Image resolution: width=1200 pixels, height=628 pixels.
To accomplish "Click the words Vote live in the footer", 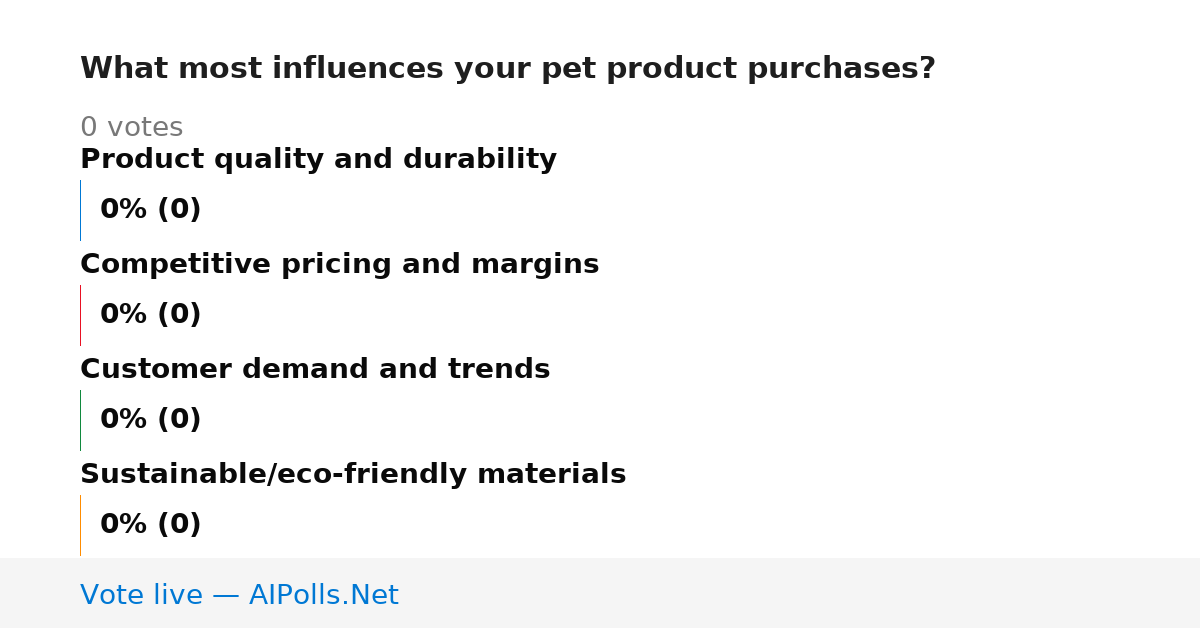I will (x=141, y=595).
